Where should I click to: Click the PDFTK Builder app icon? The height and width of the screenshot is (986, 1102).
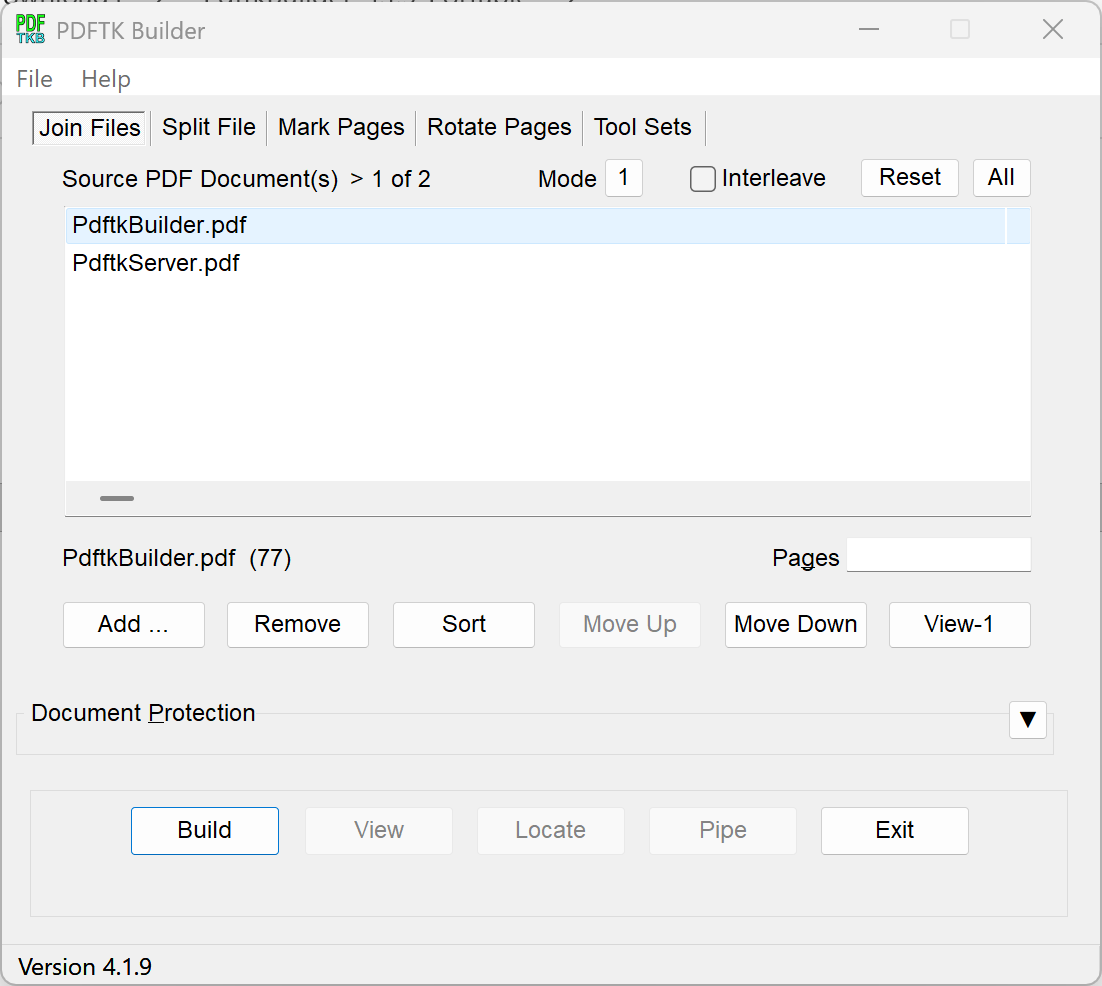pyautogui.click(x=31, y=30)
